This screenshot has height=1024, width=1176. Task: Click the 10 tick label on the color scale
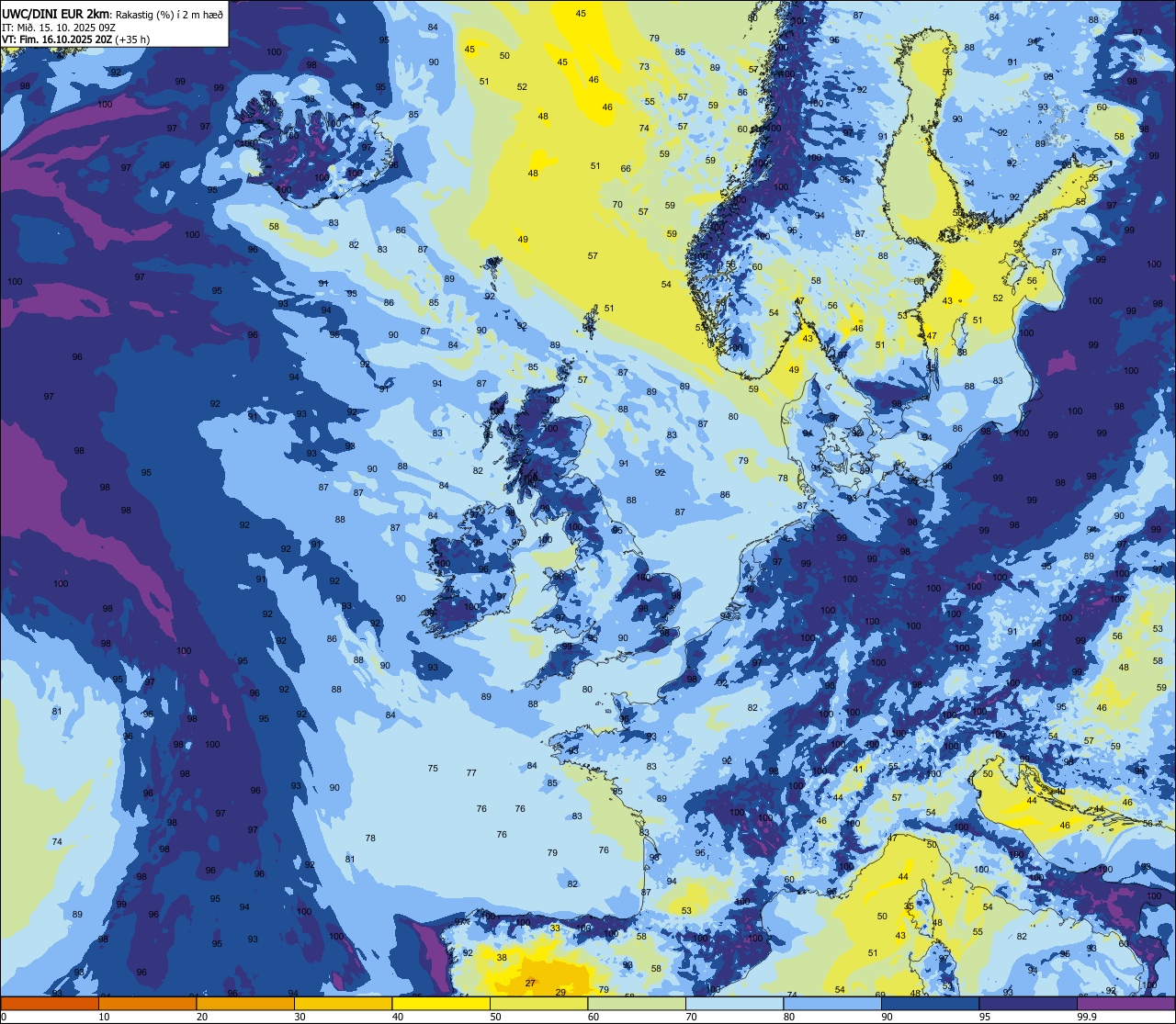[x=105, y=1017]
